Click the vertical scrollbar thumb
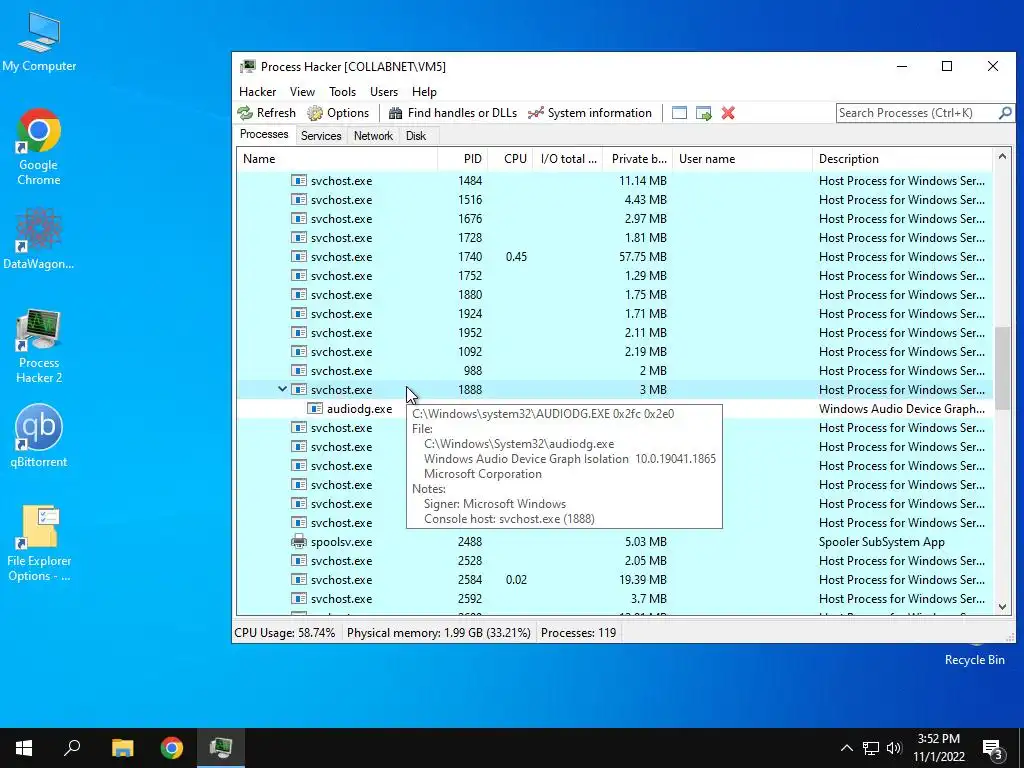The height and width of the screenshot is (768, 1024). point(1002,369)
